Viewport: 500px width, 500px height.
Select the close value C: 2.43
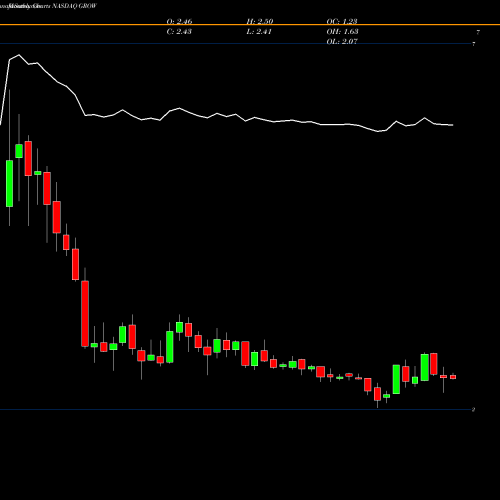tap(179, 32)
